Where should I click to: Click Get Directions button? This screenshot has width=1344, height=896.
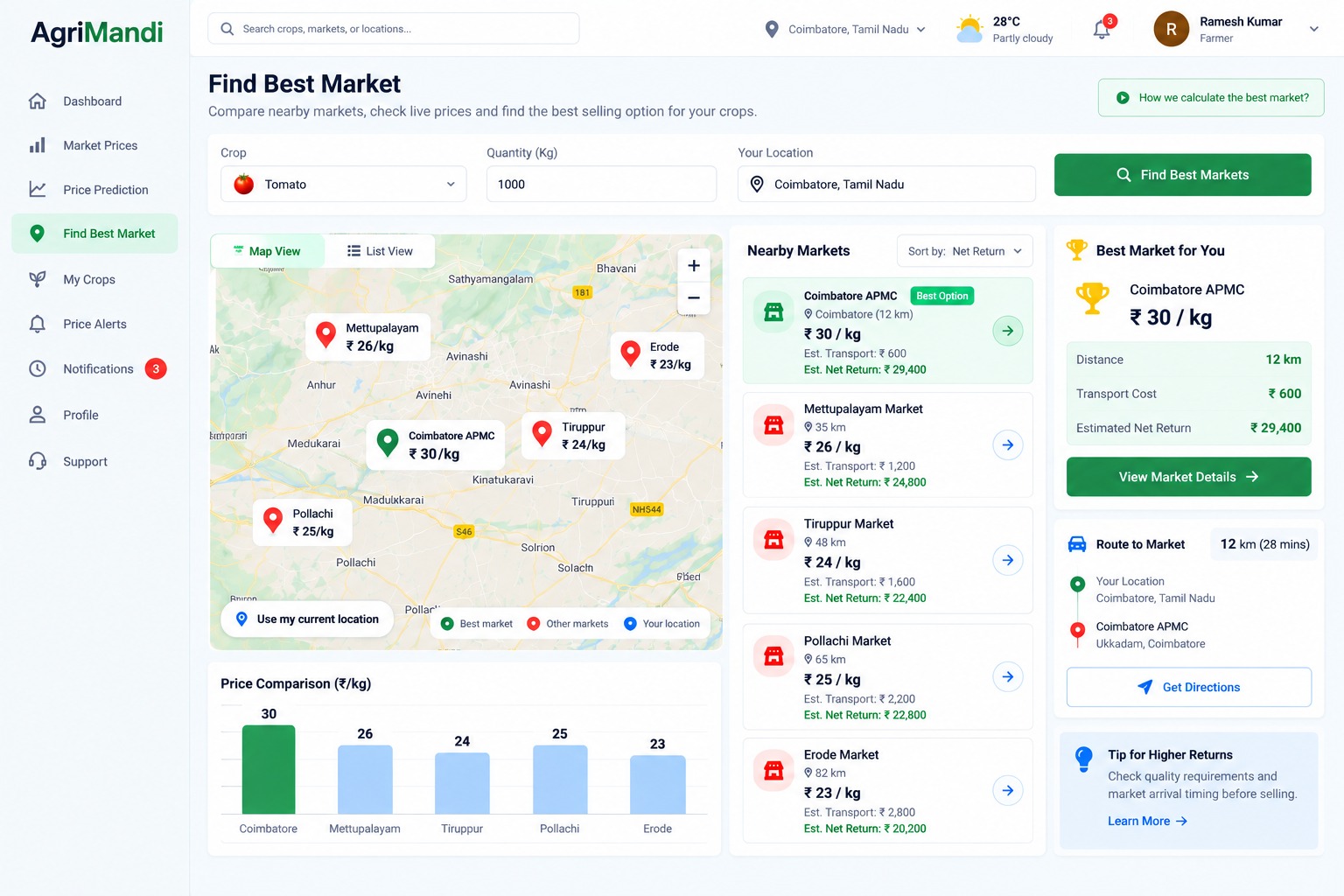click(1188, 687)
